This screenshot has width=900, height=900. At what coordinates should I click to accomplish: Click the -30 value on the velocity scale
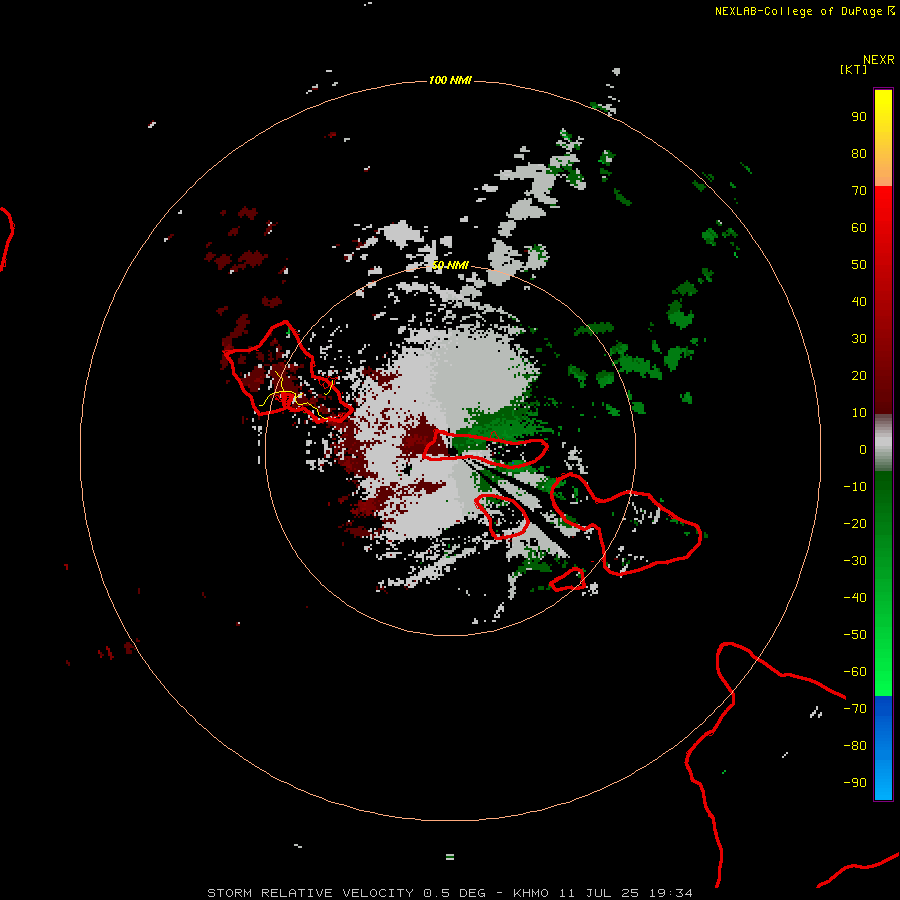855,561
